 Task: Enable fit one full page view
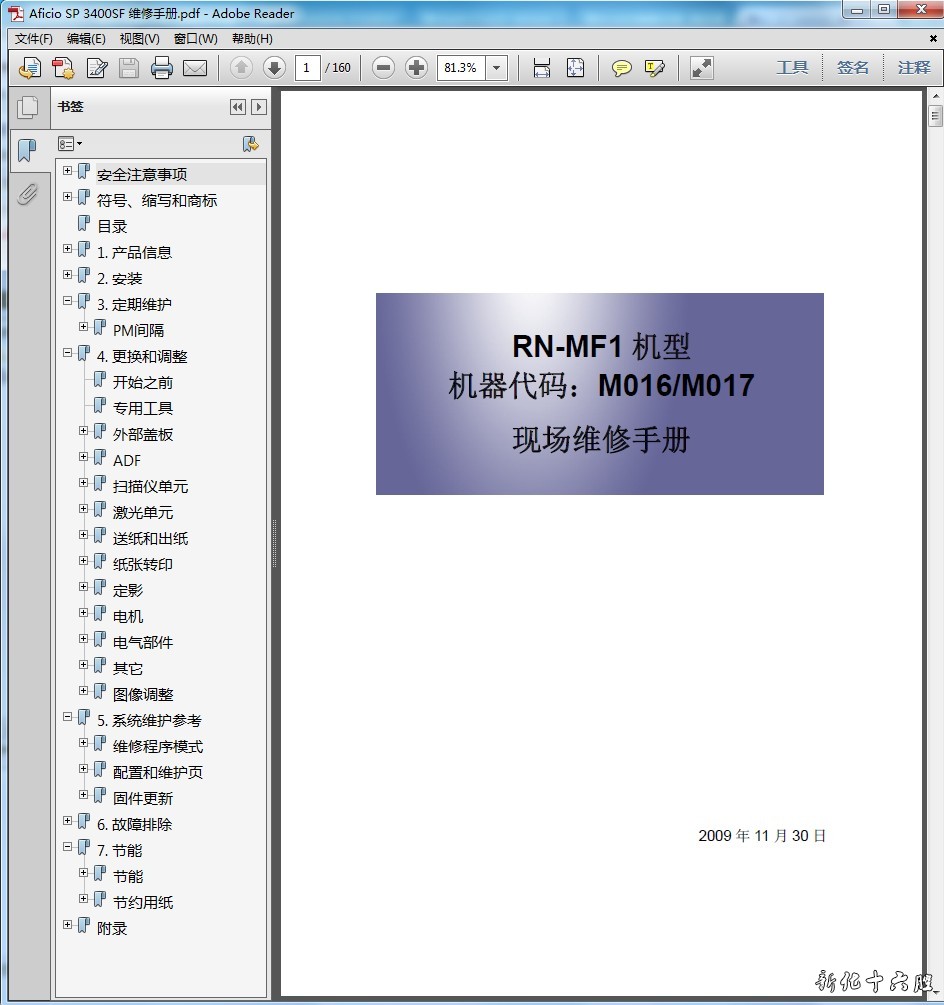[x=575, y=68]
